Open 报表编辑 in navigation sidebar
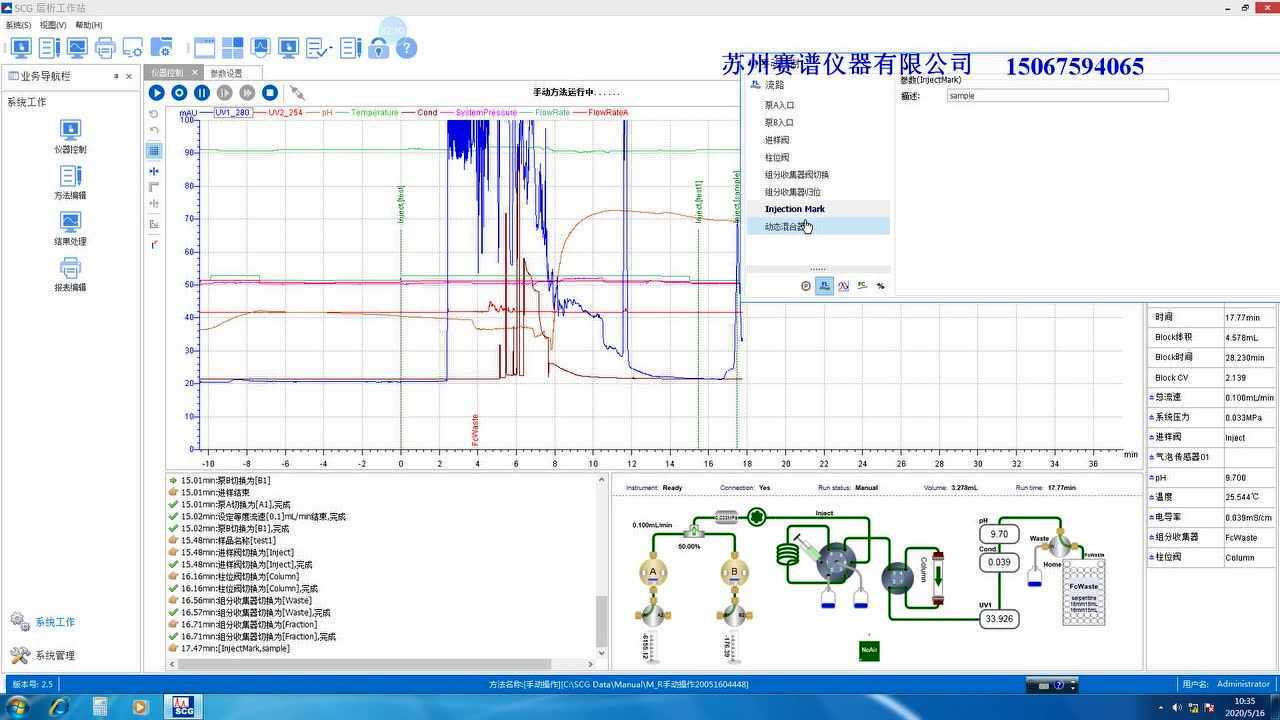This screenshot has height=720, width=1280. [x=70, y=268]
